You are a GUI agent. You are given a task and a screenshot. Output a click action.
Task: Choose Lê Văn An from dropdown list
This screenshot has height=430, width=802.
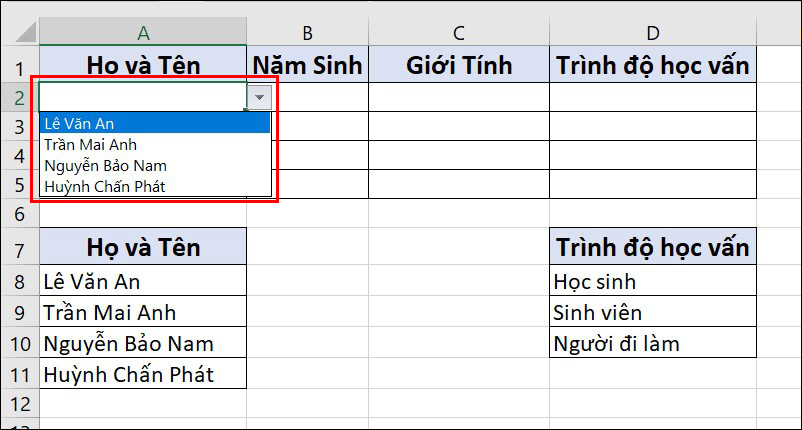point(155,123)
